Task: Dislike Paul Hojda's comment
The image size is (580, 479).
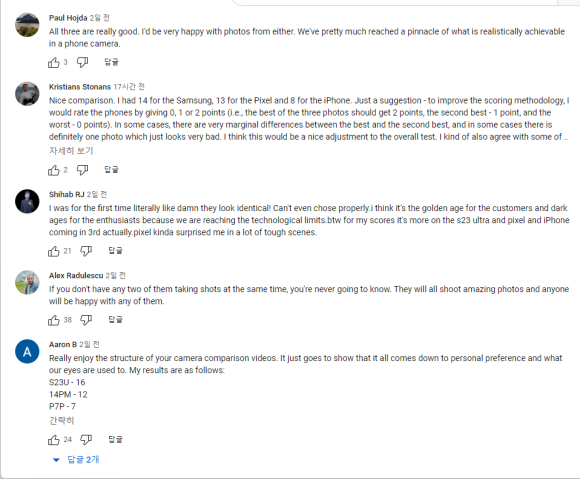Action: pyautogui.click(x=82, y=62)
